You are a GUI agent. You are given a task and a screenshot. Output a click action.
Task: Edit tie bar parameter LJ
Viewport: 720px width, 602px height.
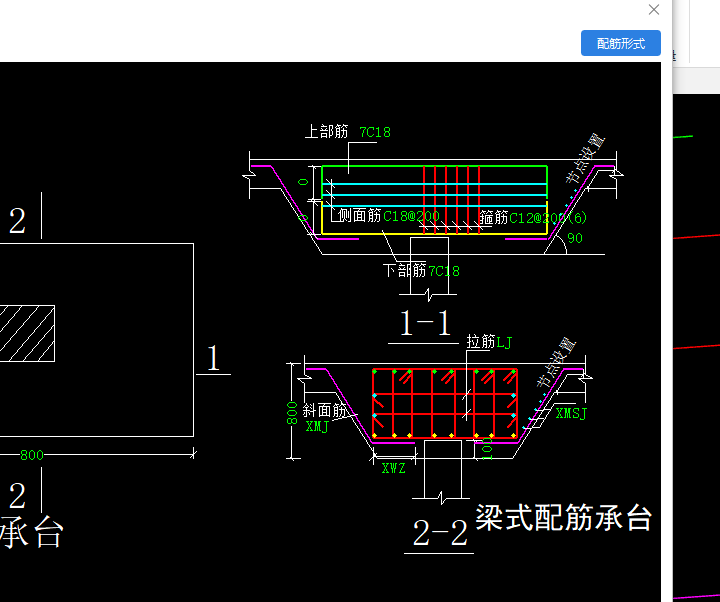click(x=504, y=342)
